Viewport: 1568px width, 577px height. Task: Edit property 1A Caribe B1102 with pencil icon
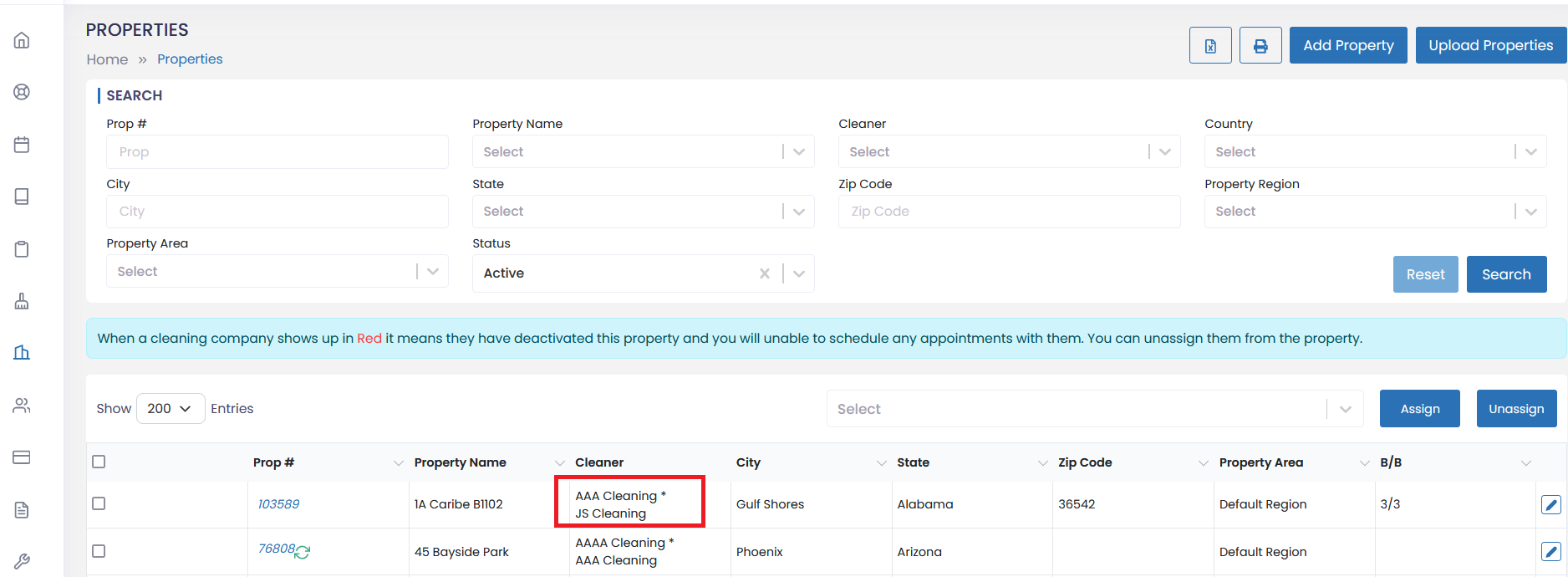click(x=1550, y=504)
